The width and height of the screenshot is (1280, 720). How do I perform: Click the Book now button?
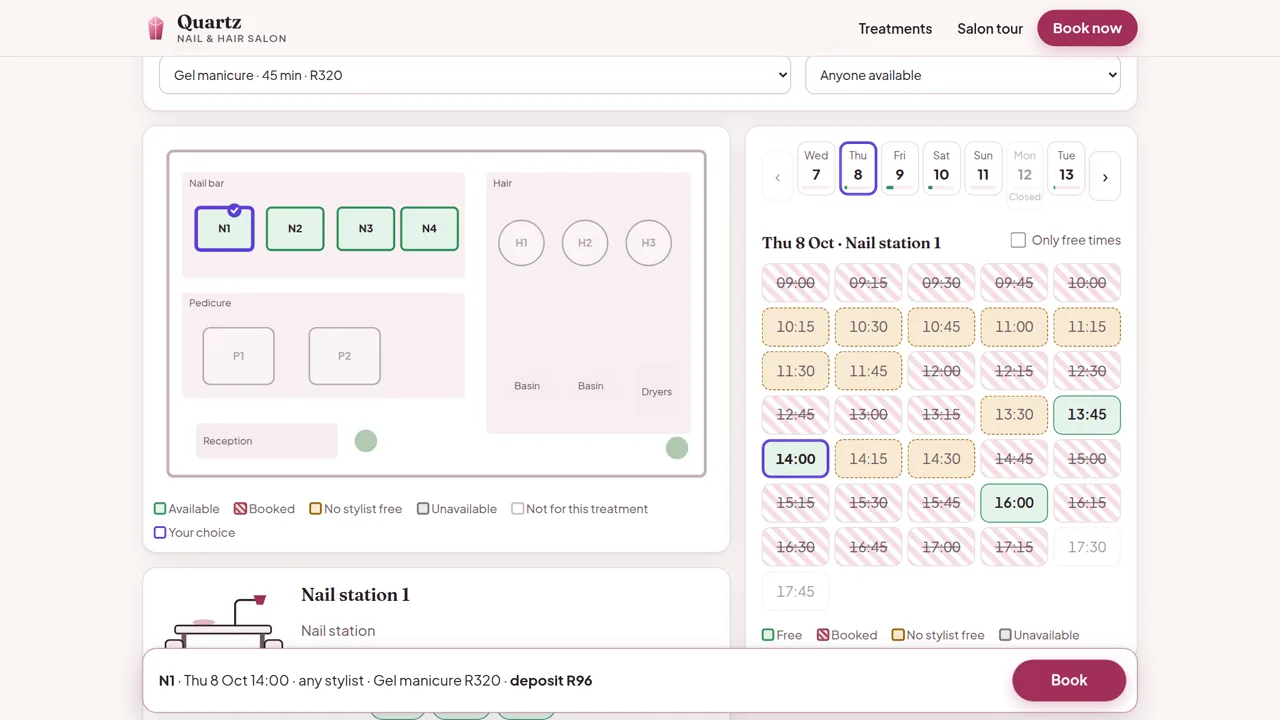[1087, 28]
